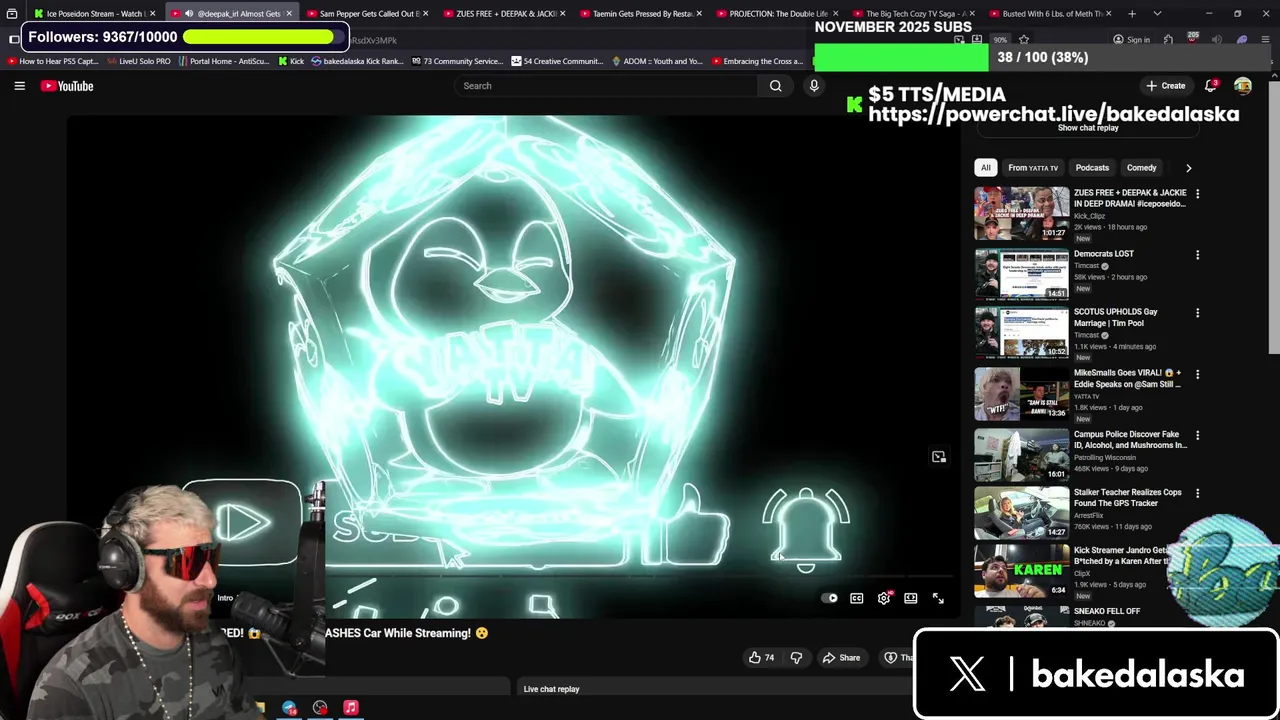Open MikeSmalls Goes VIRAL video title
Screen dimensions: 1280x720
[x=1128, y=378]
